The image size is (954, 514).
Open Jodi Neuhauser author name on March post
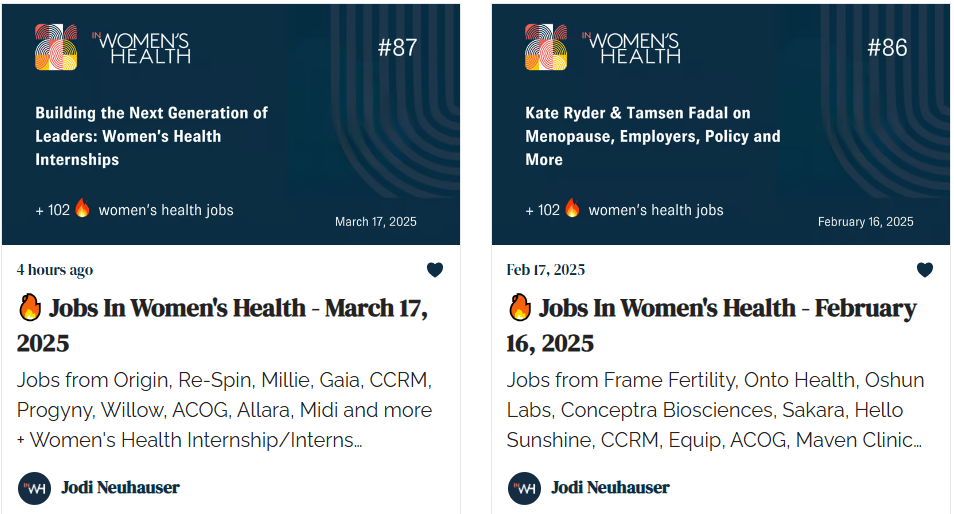[x=120, y=488]
